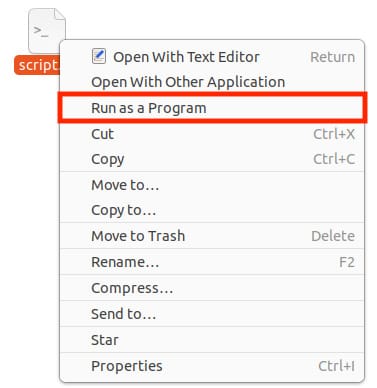Choose Cut from the context menu
The width and height of the screenshot is (377, 388).
coord(212,134)
